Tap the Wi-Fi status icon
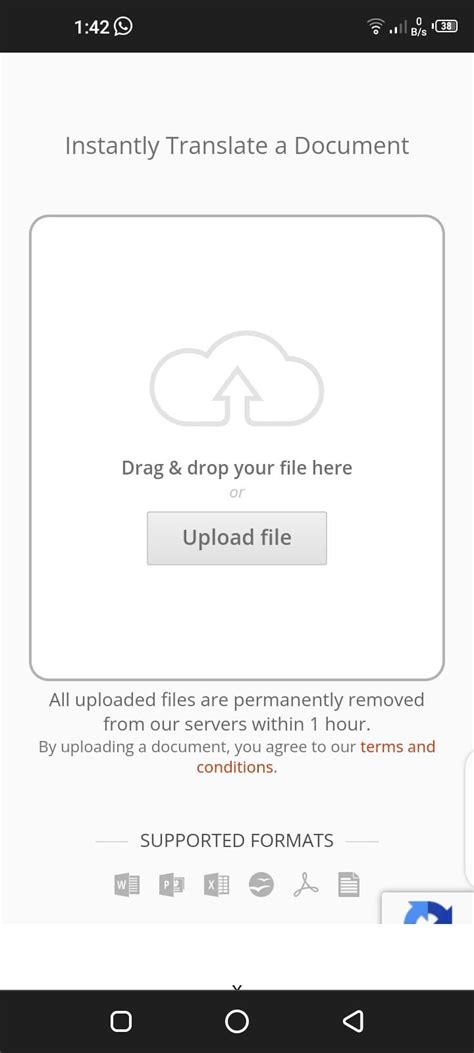Screen dimensions: 474x1053 (375, 26)
